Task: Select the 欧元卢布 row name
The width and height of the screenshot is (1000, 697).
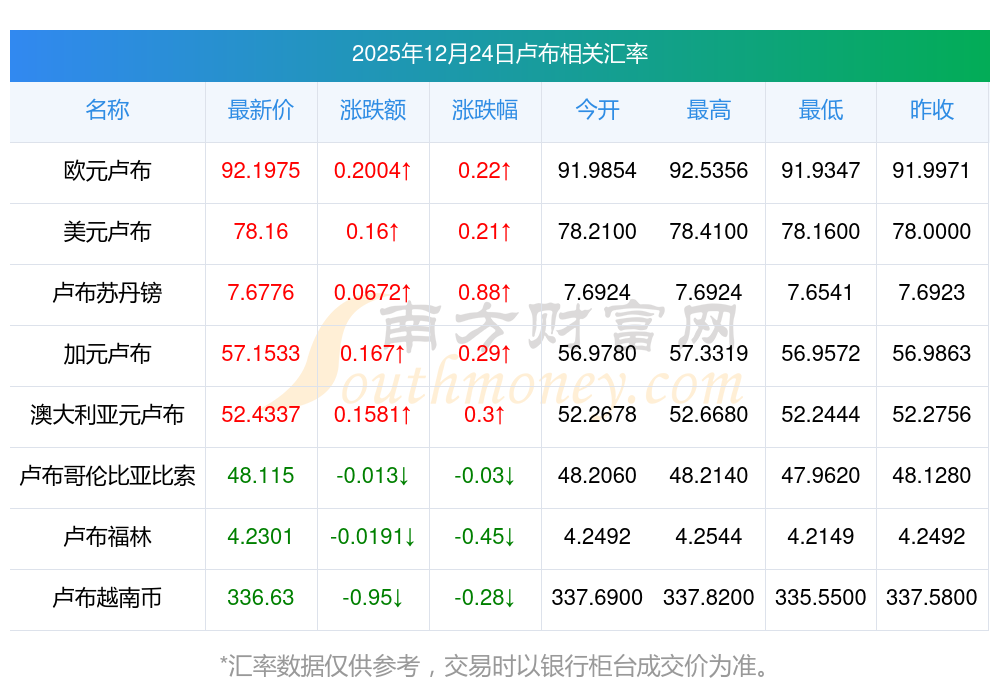Action: tap(107, 170)
